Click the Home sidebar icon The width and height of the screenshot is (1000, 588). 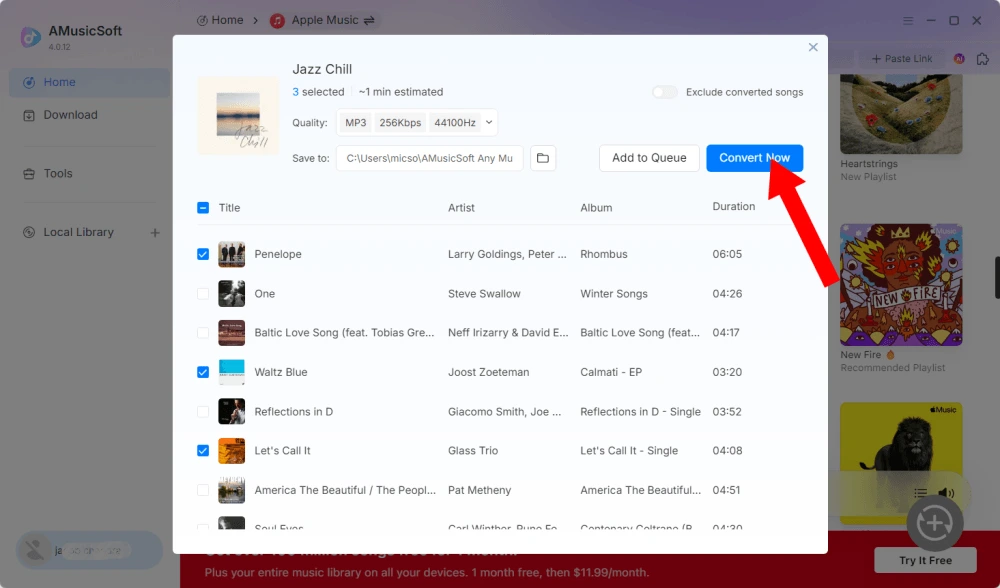click(x=29, y=82)
